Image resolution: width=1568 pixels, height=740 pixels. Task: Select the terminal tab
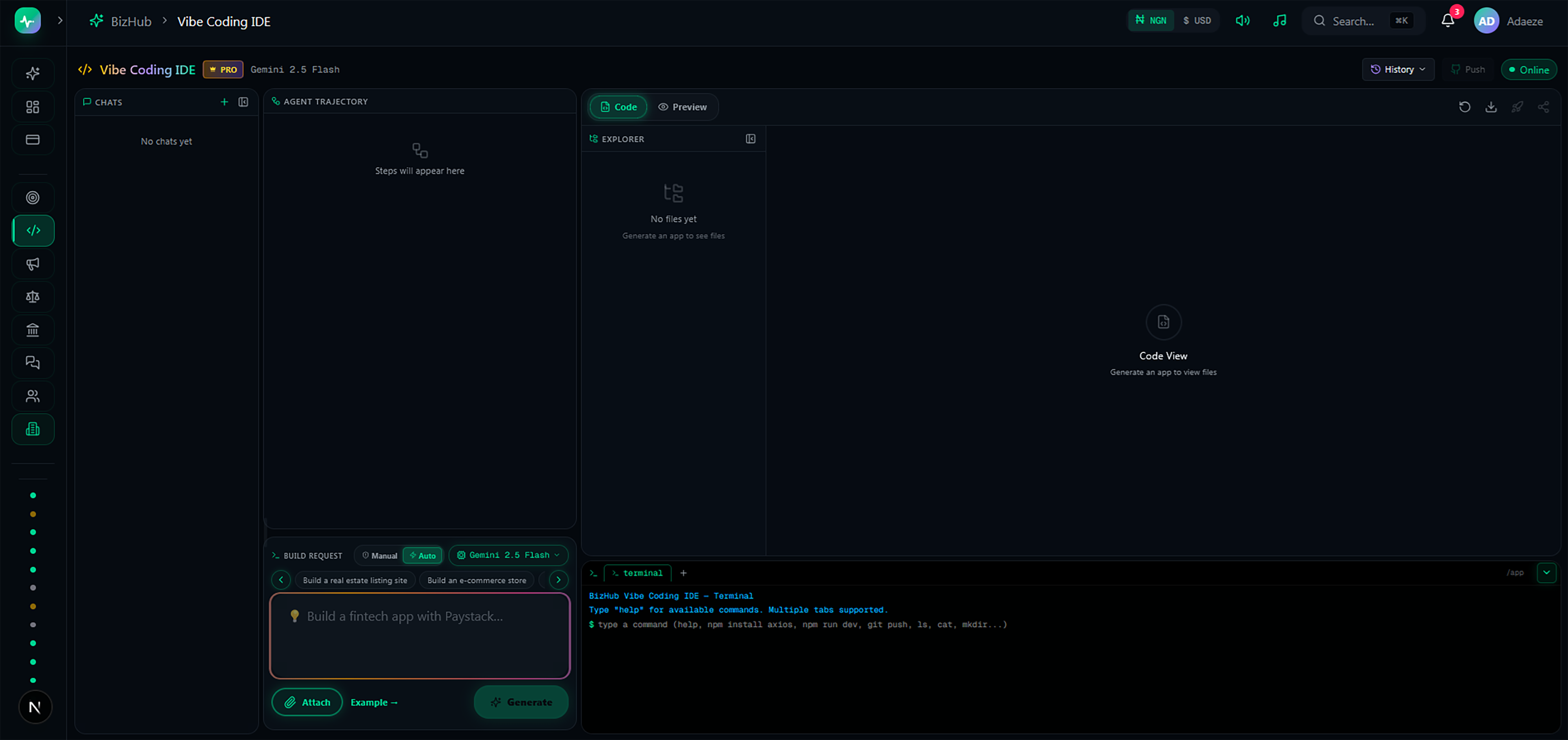637,573
